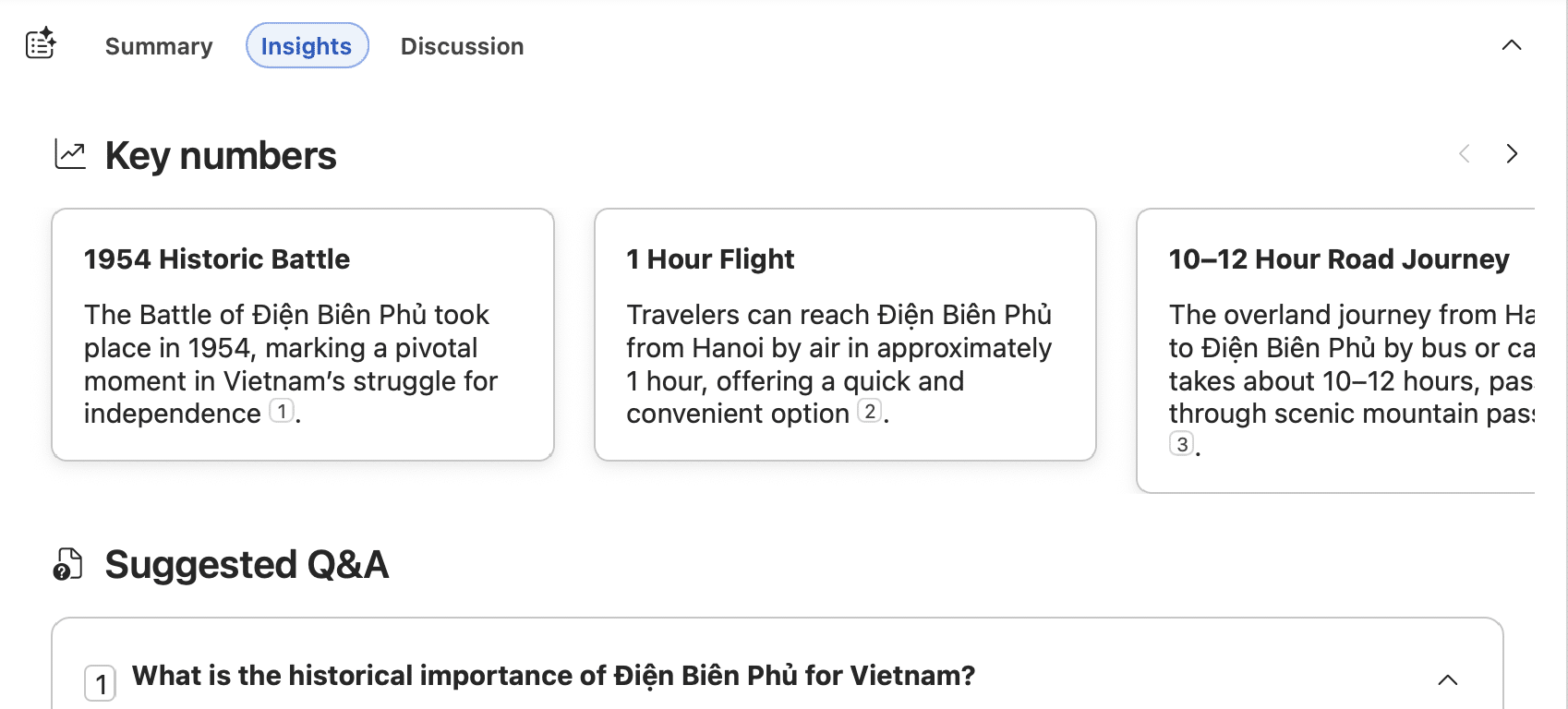Click the Key numbers heading
Screen dimensions: 1568x709
[221, 156]
